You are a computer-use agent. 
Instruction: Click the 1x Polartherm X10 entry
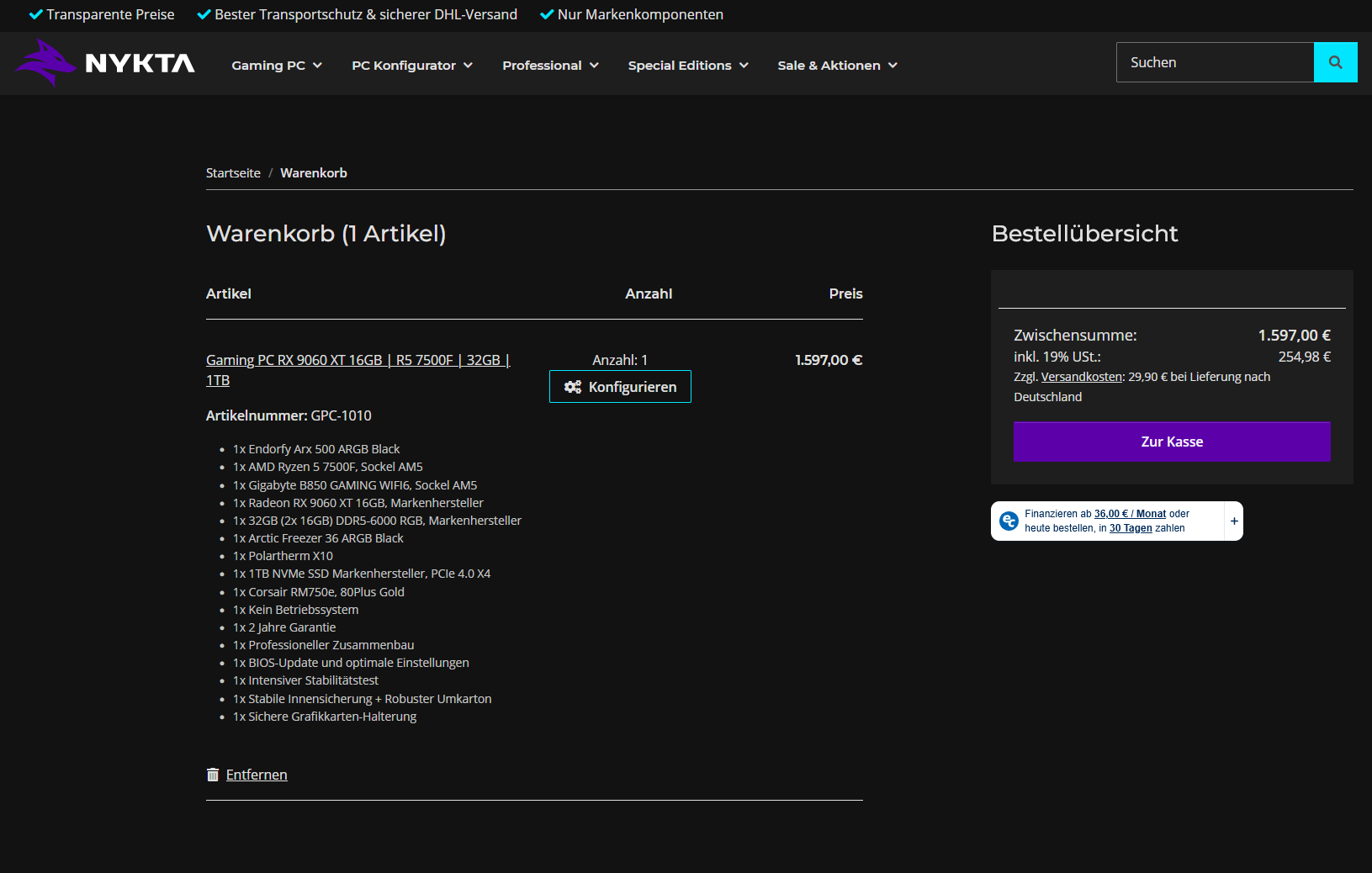click(x=283, y=556)
